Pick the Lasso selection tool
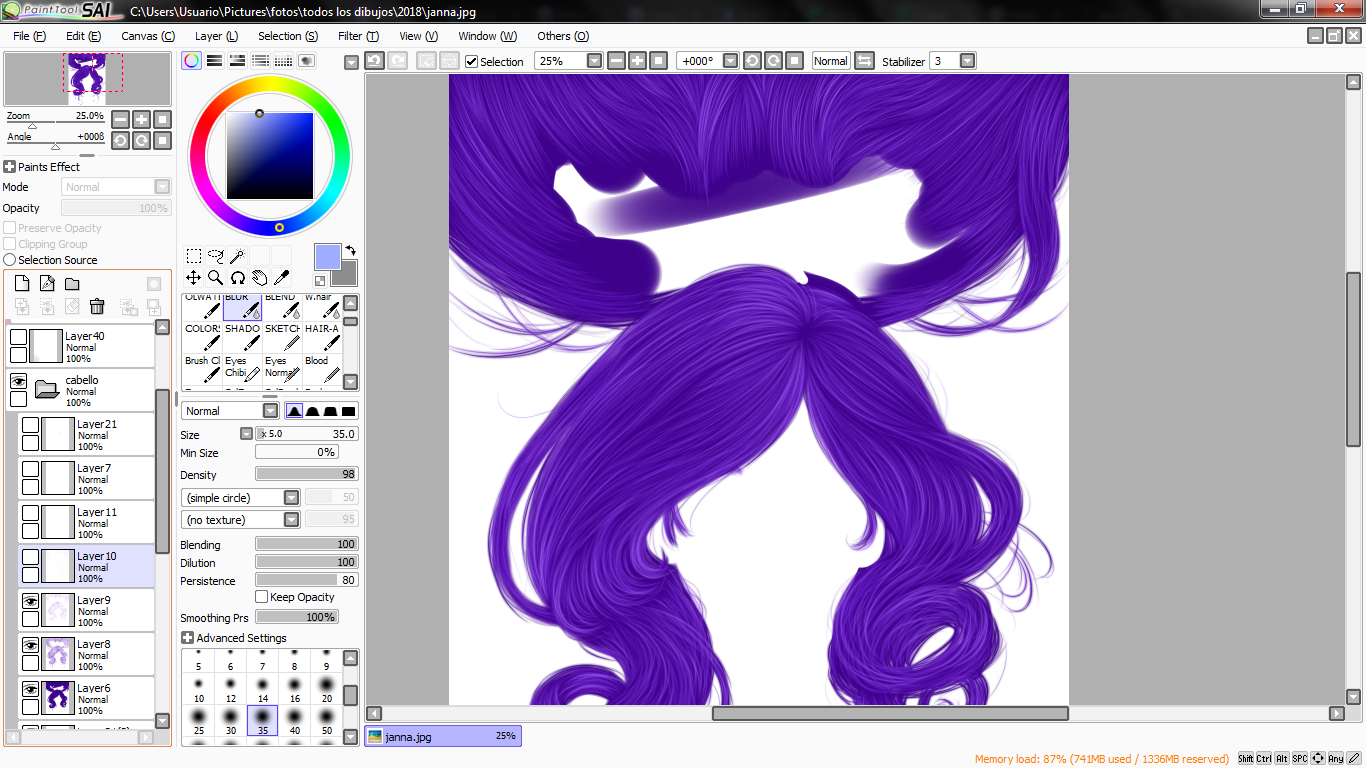This screenshot has width=1366, height=768. [x=215, y=256]
